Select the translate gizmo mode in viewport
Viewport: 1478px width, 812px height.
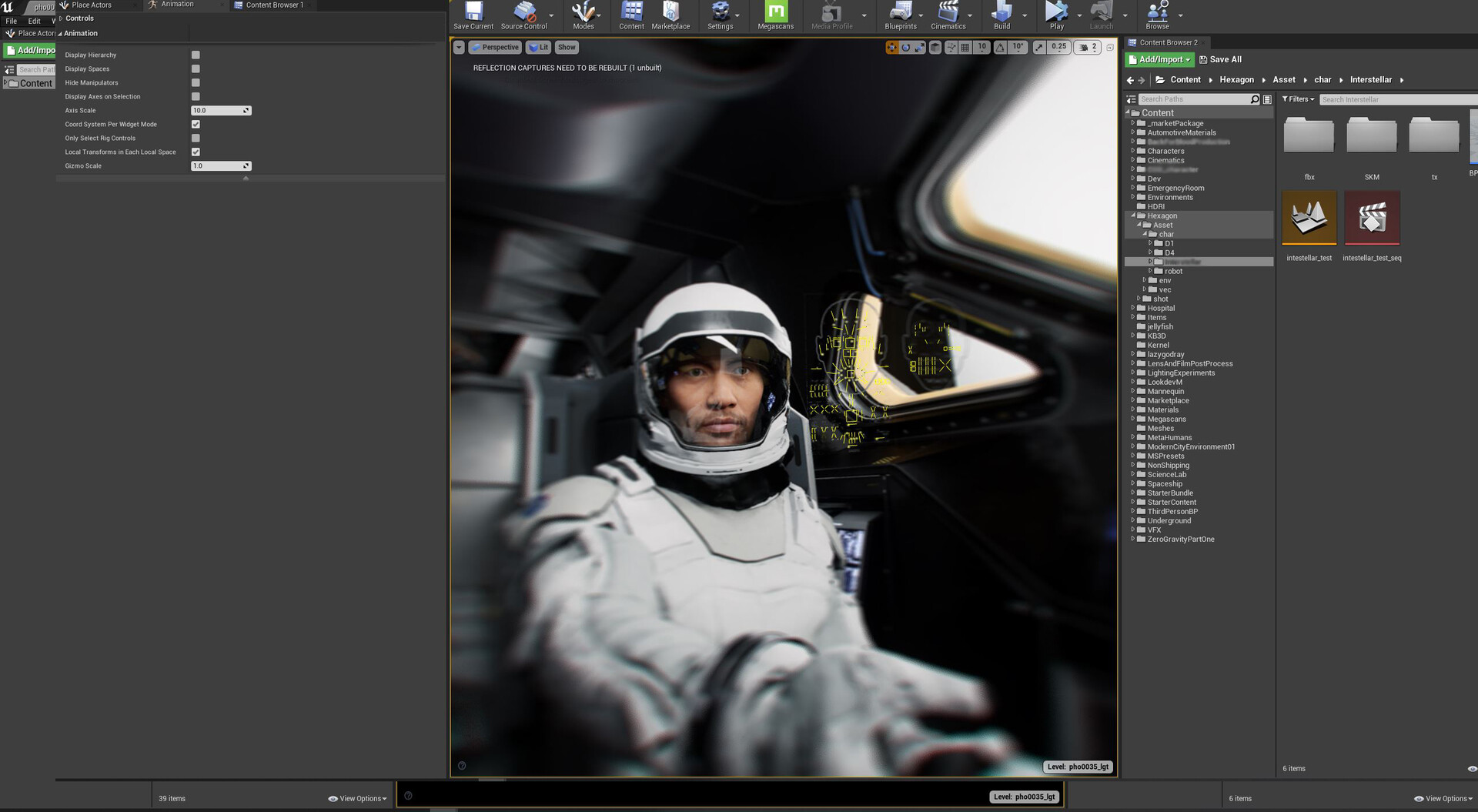point(891,48)
